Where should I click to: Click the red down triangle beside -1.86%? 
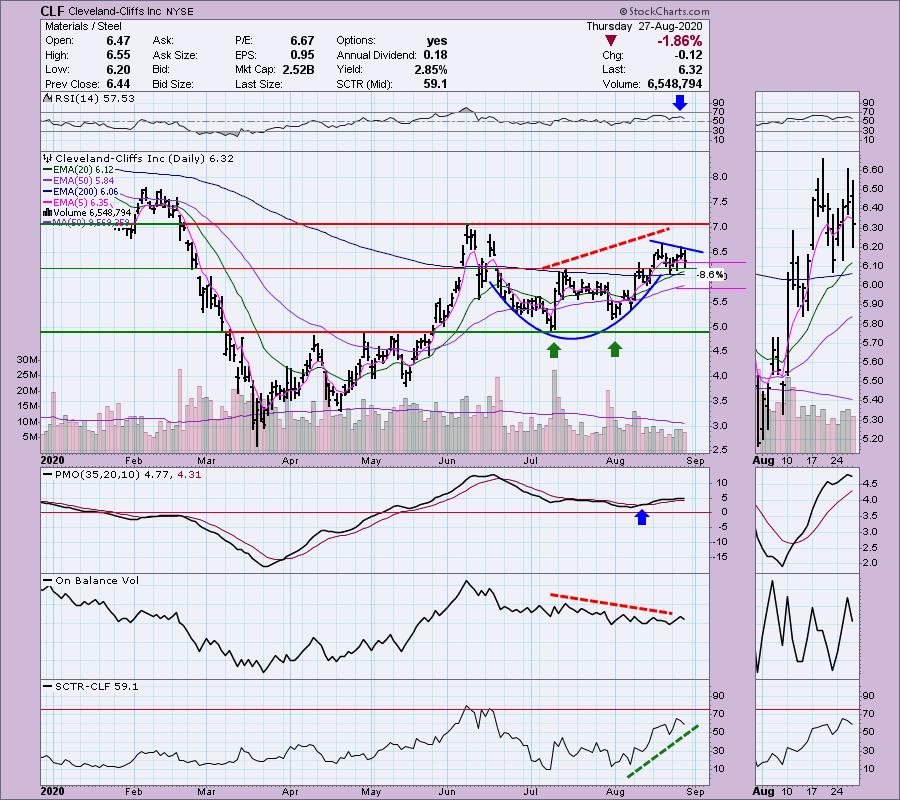coord(611,41)
